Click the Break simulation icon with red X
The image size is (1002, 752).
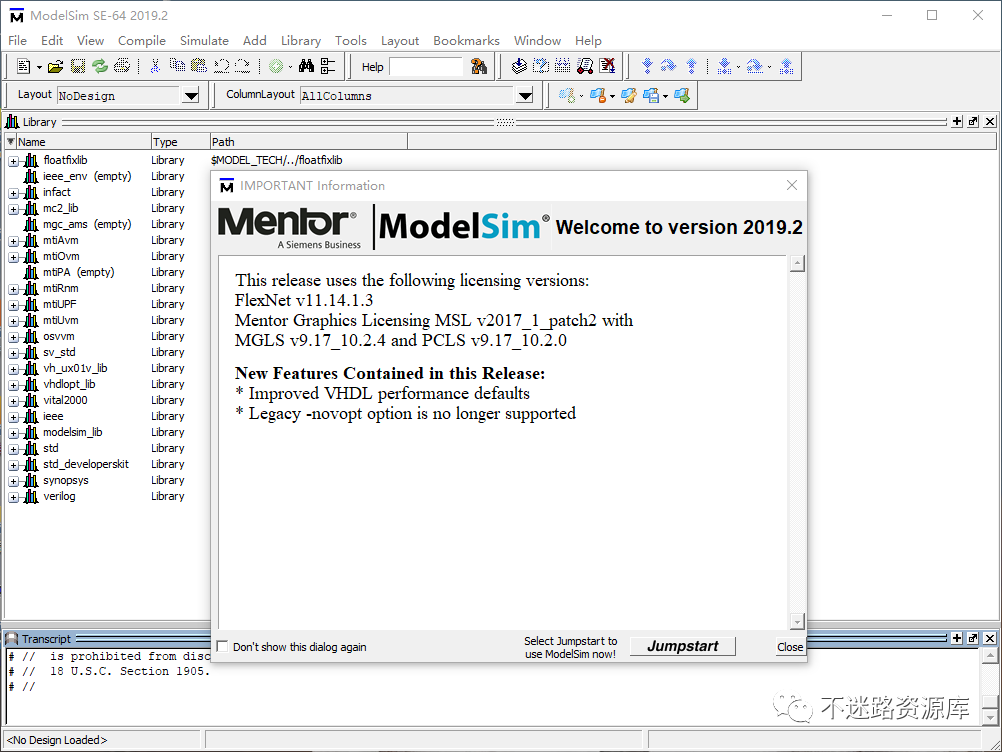(607, 66)
